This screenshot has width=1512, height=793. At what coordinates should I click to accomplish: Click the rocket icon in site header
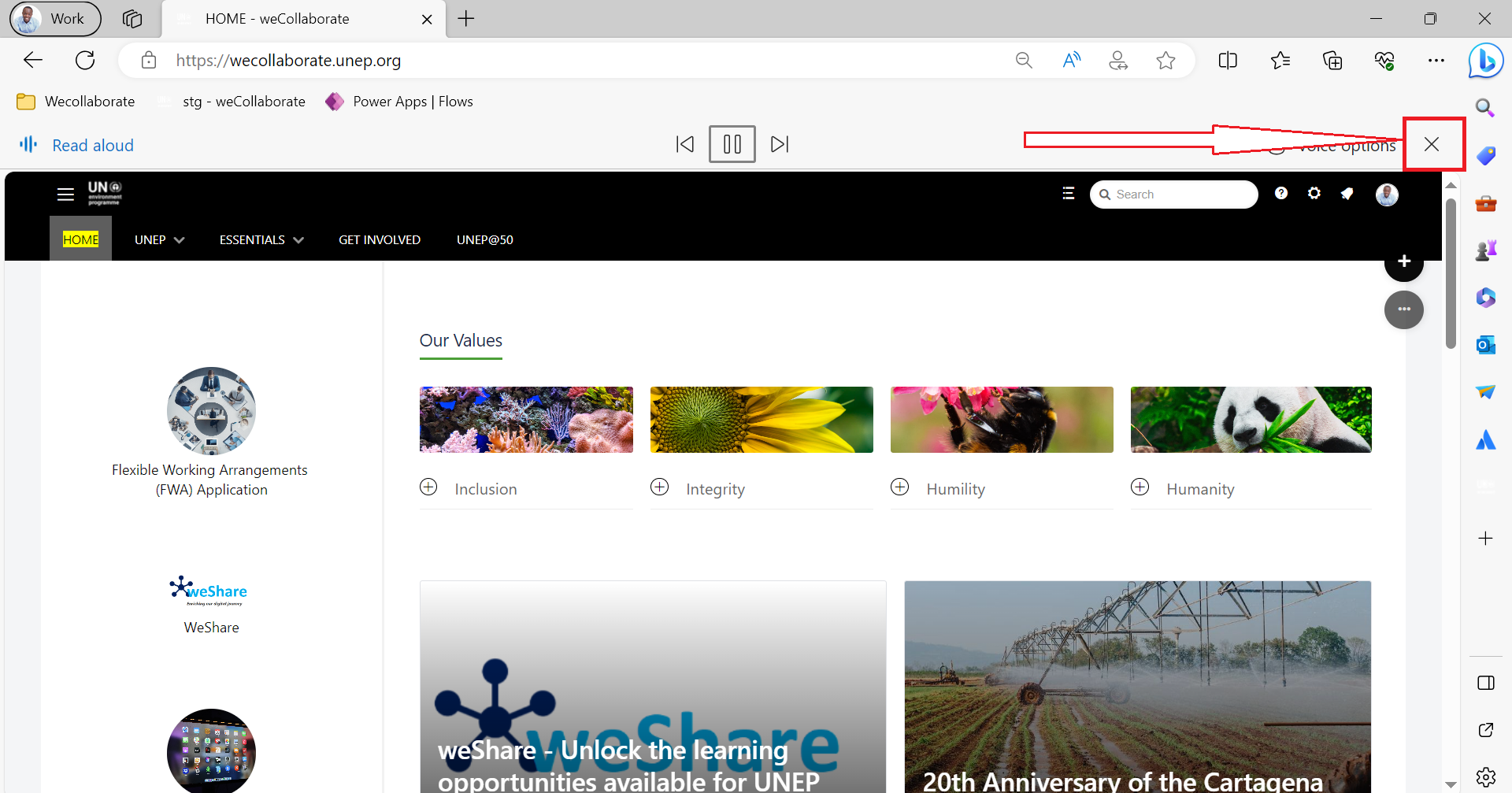[x=1347, y=194]
